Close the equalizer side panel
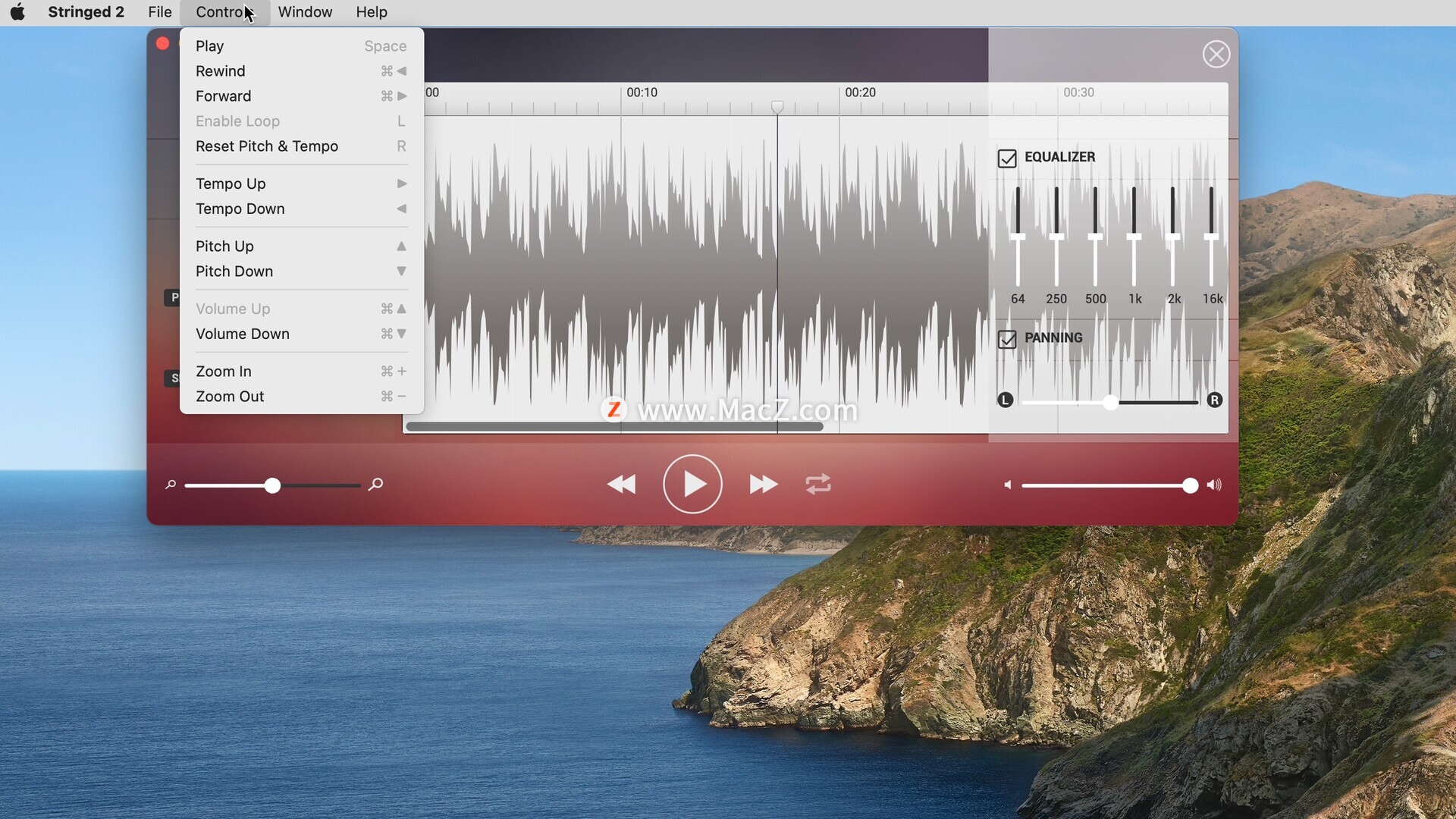This screenshot has height=819, width=1456. click(1216, 54)
